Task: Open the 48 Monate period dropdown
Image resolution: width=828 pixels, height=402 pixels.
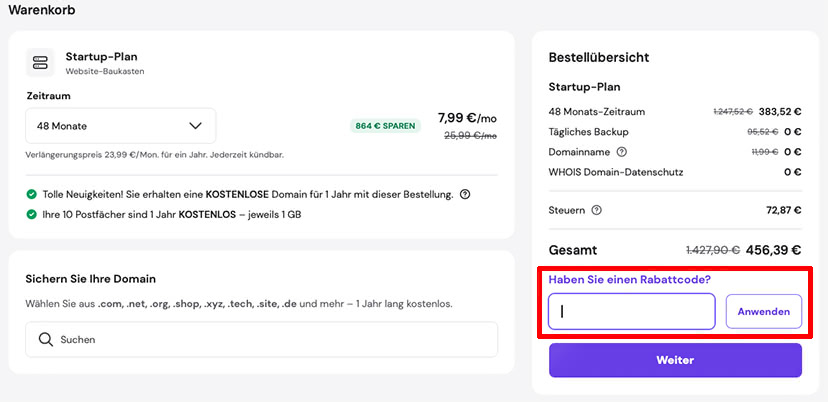Action: click(120, 126)
